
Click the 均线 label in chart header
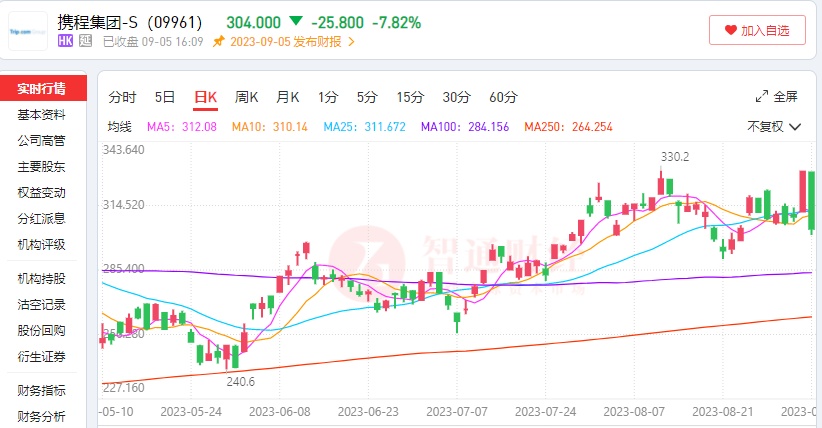[x=120, y=127]
